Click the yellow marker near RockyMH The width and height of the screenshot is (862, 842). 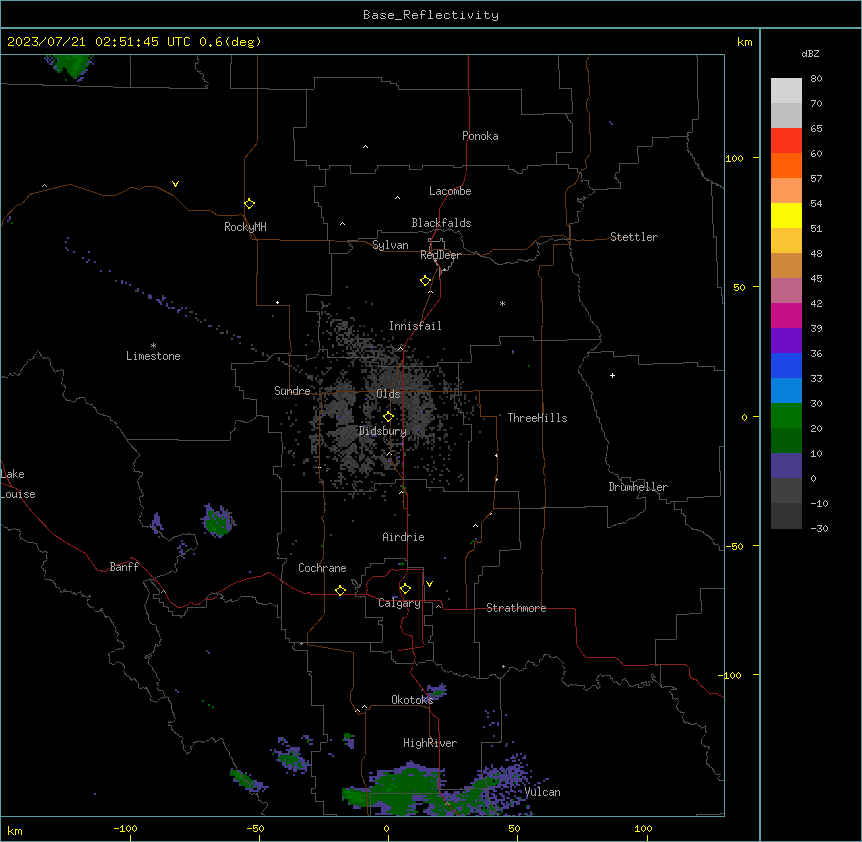(250, 204)
